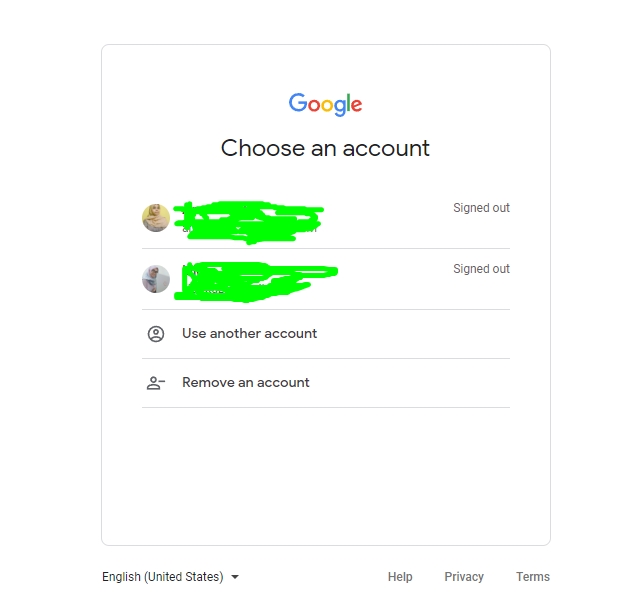Viewport: 630px width, 610px height.
Task: Click the second account's Signed out label
Action: [x=481, y=269]
